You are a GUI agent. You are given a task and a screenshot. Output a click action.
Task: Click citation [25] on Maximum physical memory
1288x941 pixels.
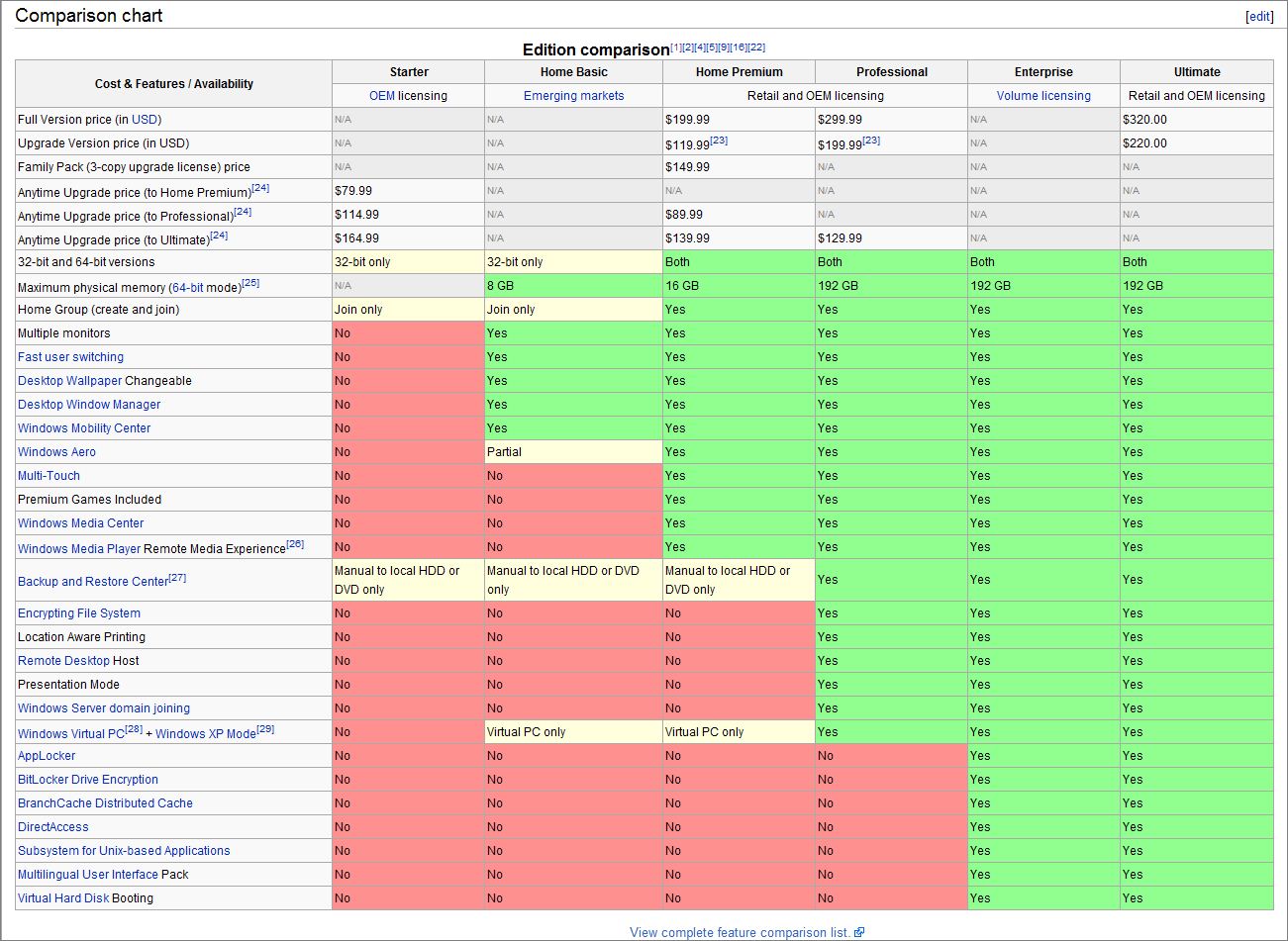(x=250, y=283)
